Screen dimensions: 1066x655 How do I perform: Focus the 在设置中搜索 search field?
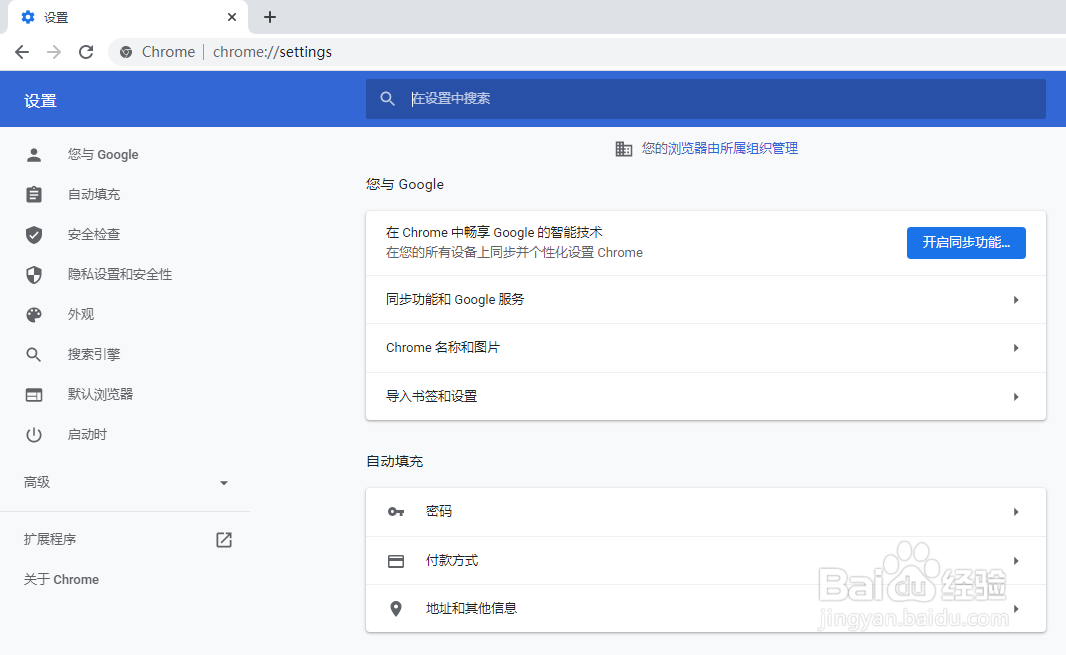pyautogui.click(x=706, y=99)
